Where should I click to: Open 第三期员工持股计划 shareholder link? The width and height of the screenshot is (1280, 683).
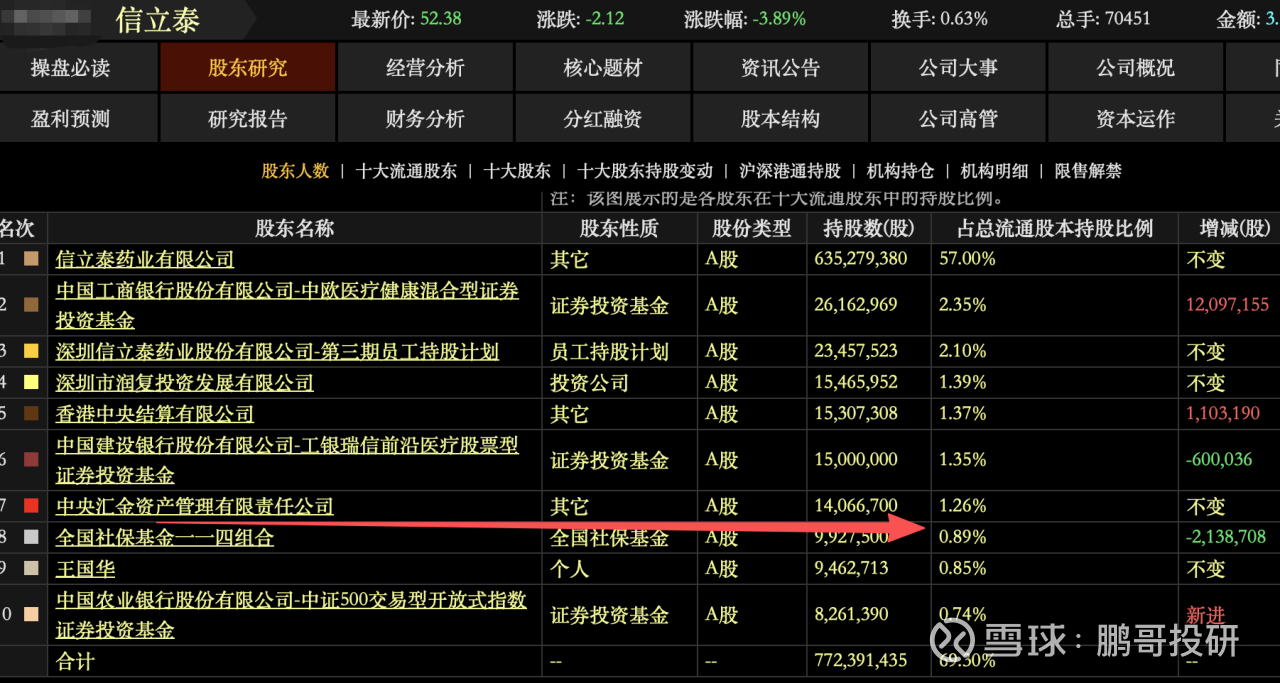[x=277, y=351]
